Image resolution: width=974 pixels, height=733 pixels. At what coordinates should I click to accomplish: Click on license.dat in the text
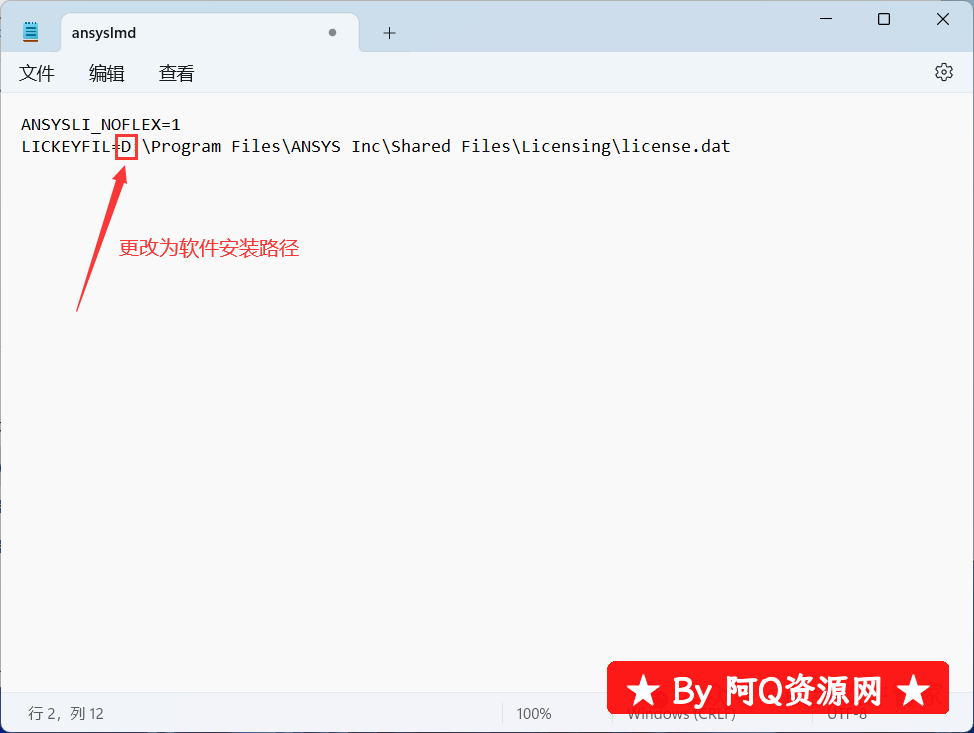click(676, 147)
